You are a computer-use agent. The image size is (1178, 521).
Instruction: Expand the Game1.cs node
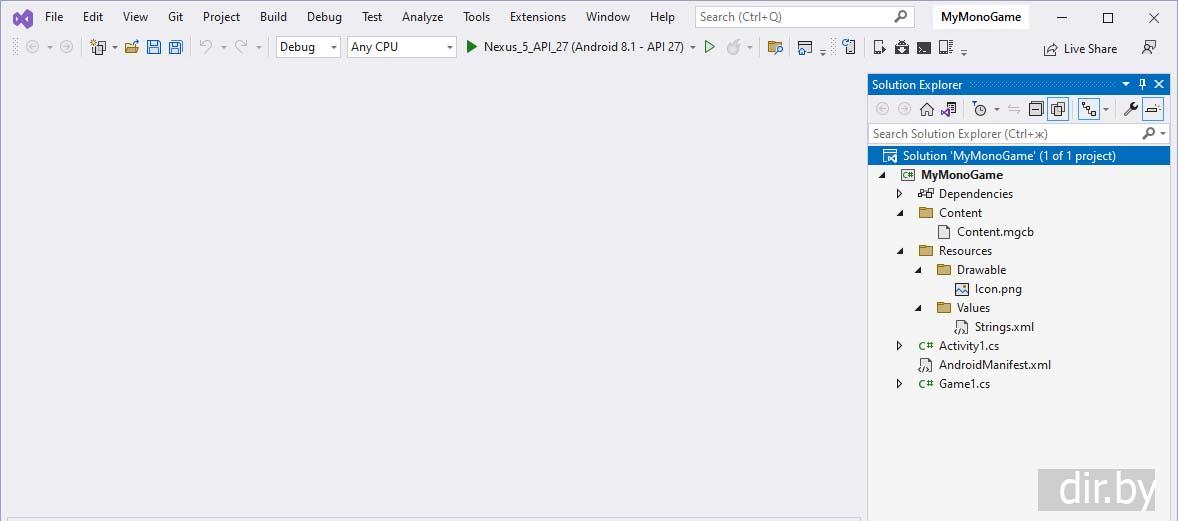click(899, 383)
